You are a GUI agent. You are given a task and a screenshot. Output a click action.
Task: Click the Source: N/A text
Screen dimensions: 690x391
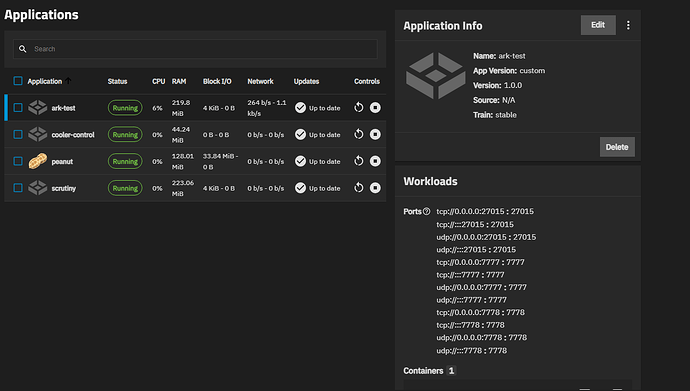494,100
